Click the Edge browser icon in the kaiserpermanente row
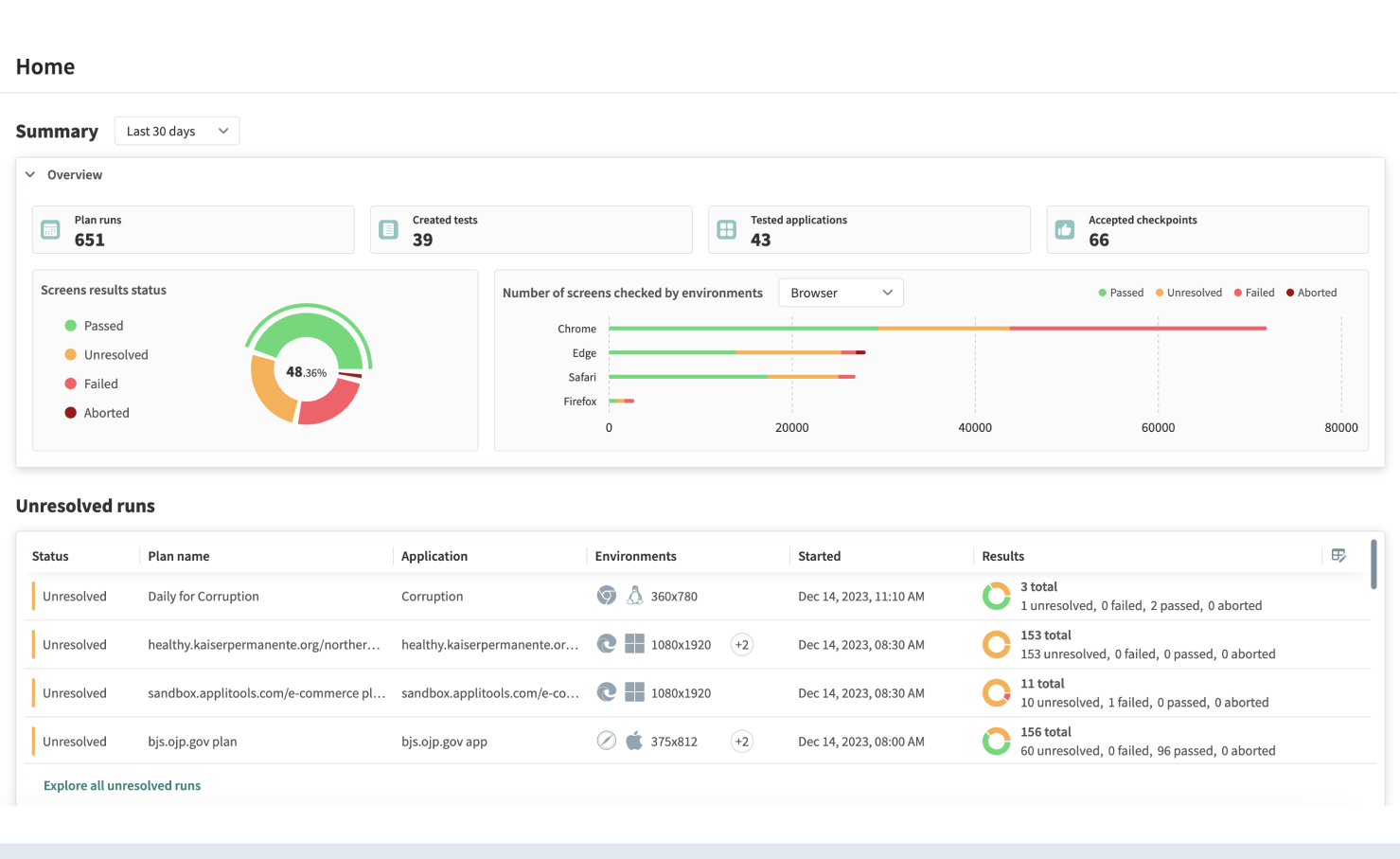This screenshot has width=1400, height=859. click(x=606, y=644)
